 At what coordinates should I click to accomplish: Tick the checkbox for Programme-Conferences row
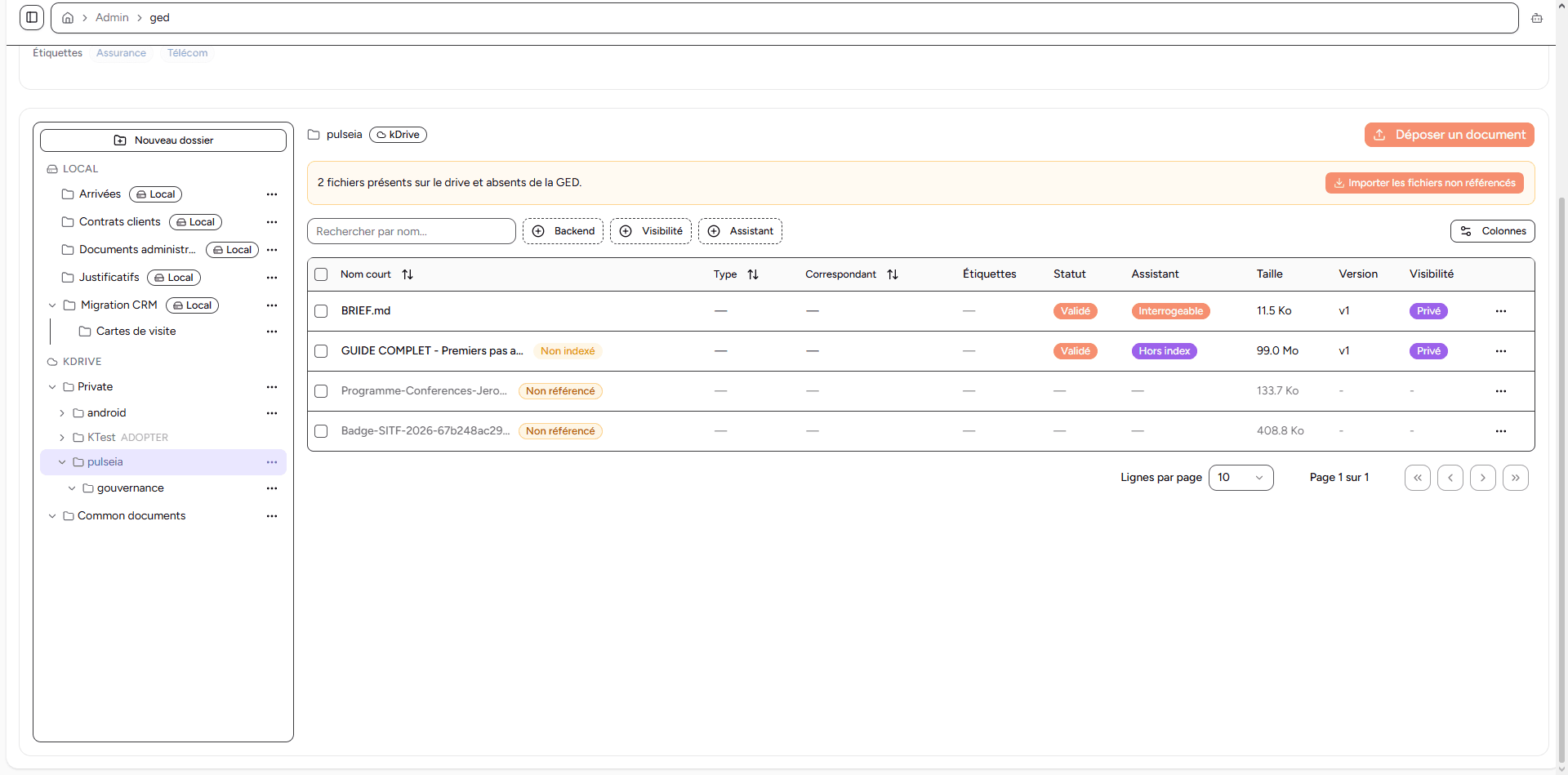[321, 391]
